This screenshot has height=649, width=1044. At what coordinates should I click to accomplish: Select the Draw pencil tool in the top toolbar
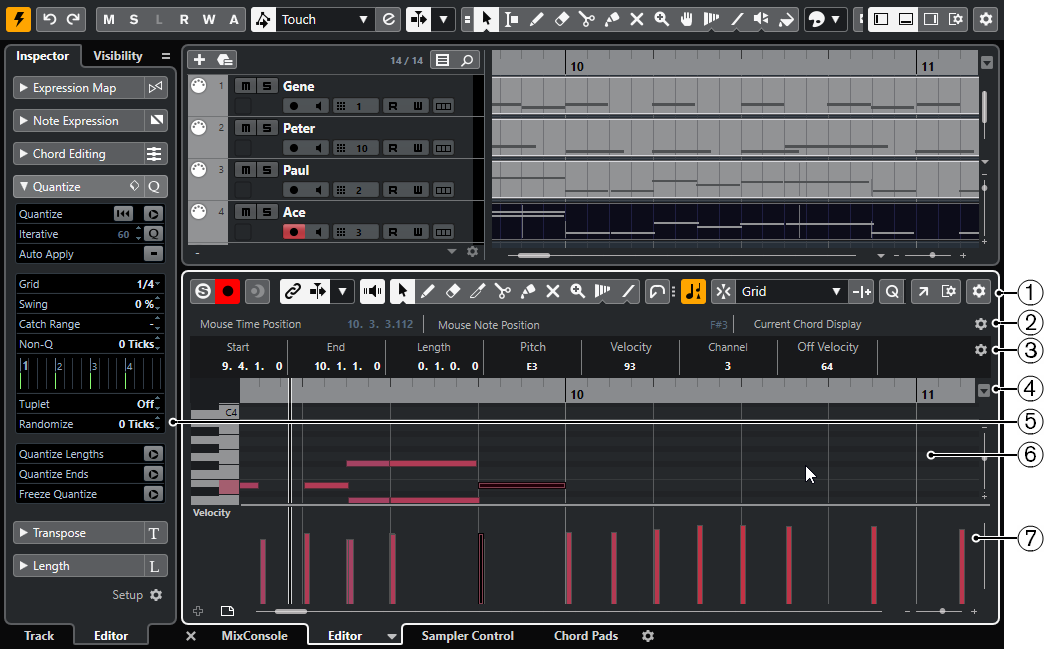[x=536, y=19]
